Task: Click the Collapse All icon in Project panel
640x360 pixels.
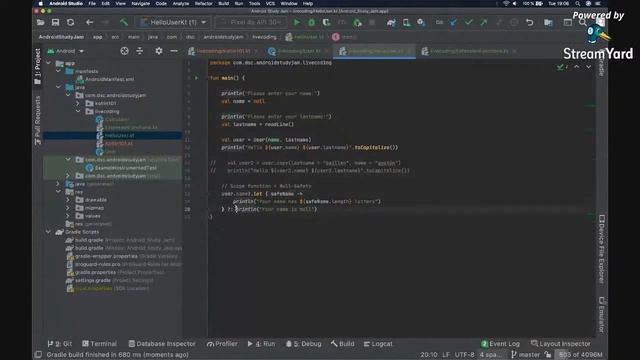Action: tap(140, 51)
